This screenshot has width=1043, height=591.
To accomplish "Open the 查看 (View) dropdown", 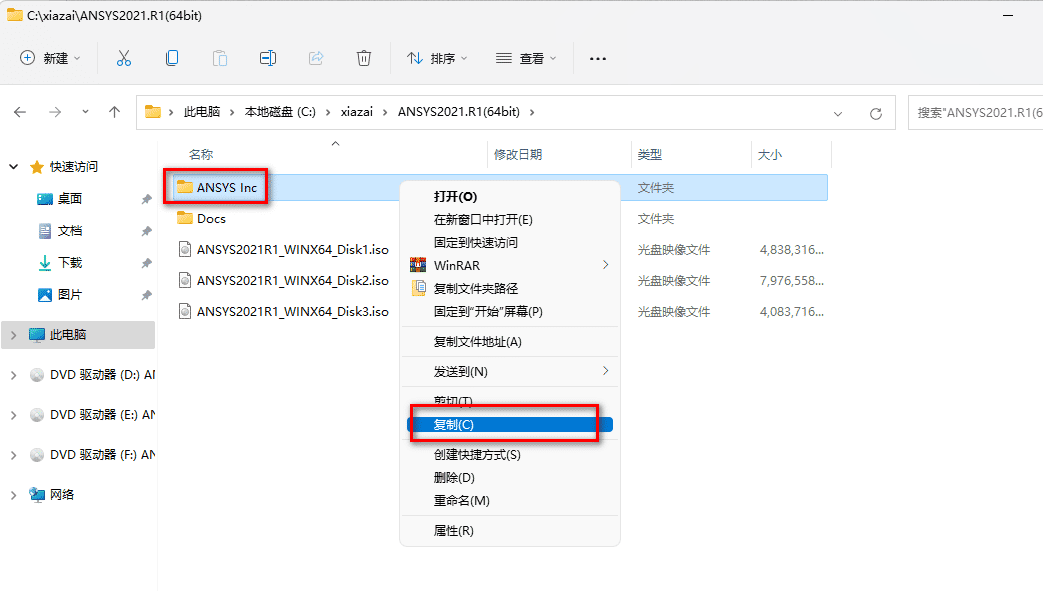I will tap(527, 59).
